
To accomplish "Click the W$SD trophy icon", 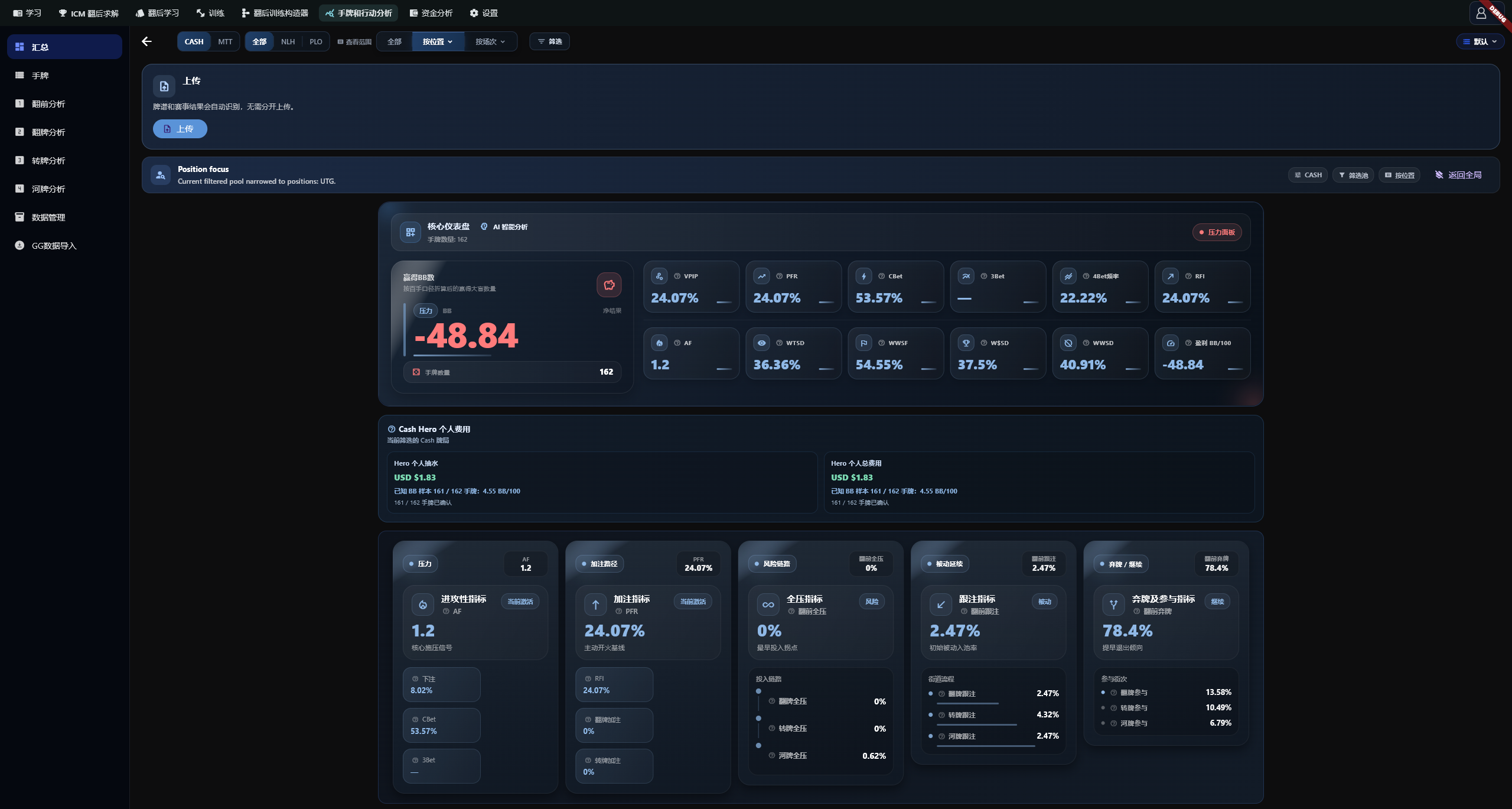I will point(966,343).
